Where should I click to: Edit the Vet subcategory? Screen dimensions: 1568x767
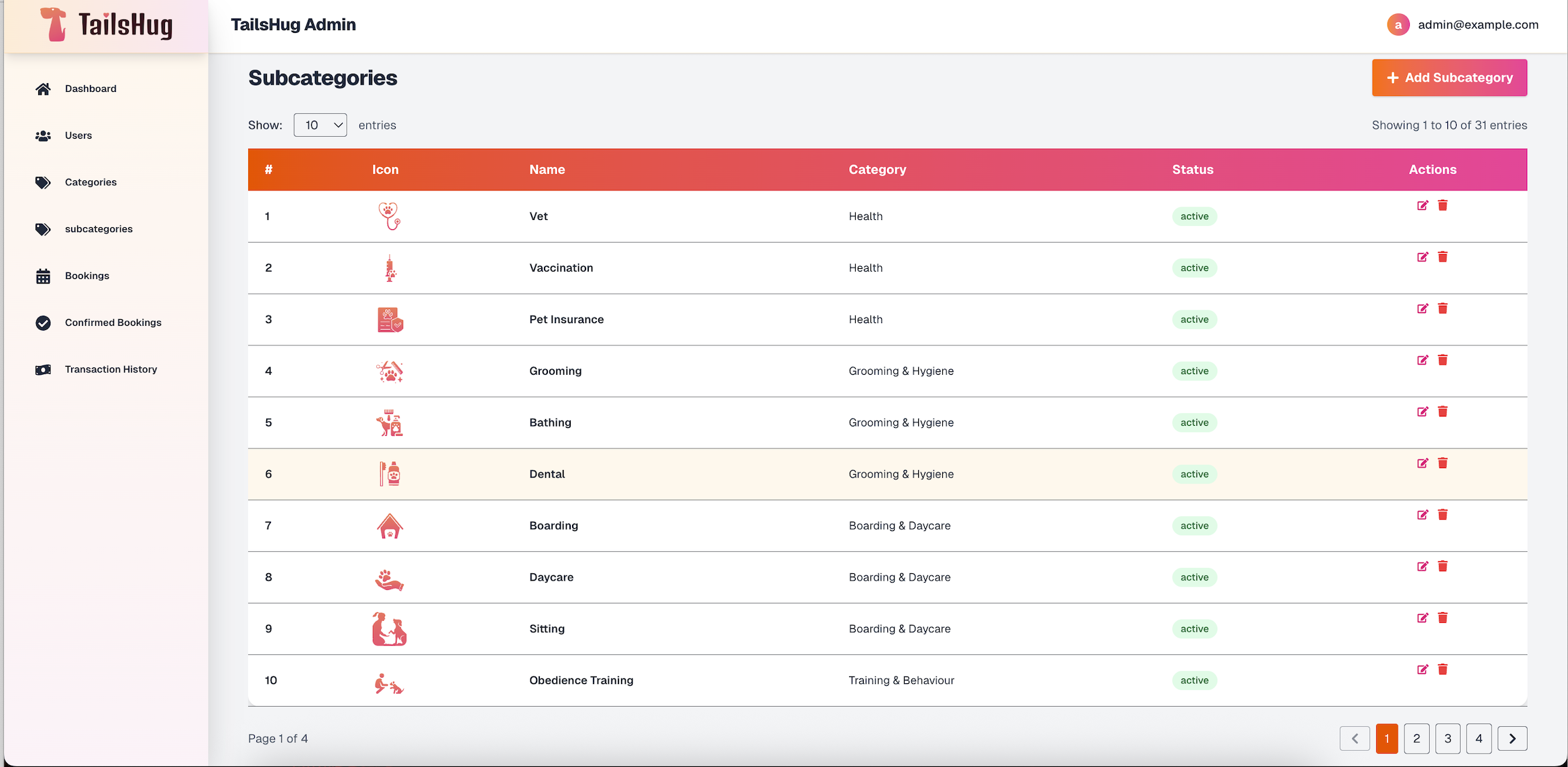pos(1422,205)
